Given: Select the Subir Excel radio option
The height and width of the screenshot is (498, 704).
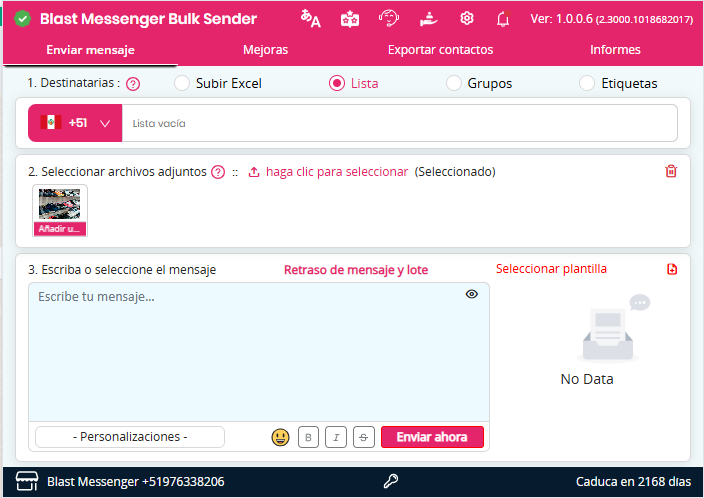Looking at the screenshot, I should point(182,83).
